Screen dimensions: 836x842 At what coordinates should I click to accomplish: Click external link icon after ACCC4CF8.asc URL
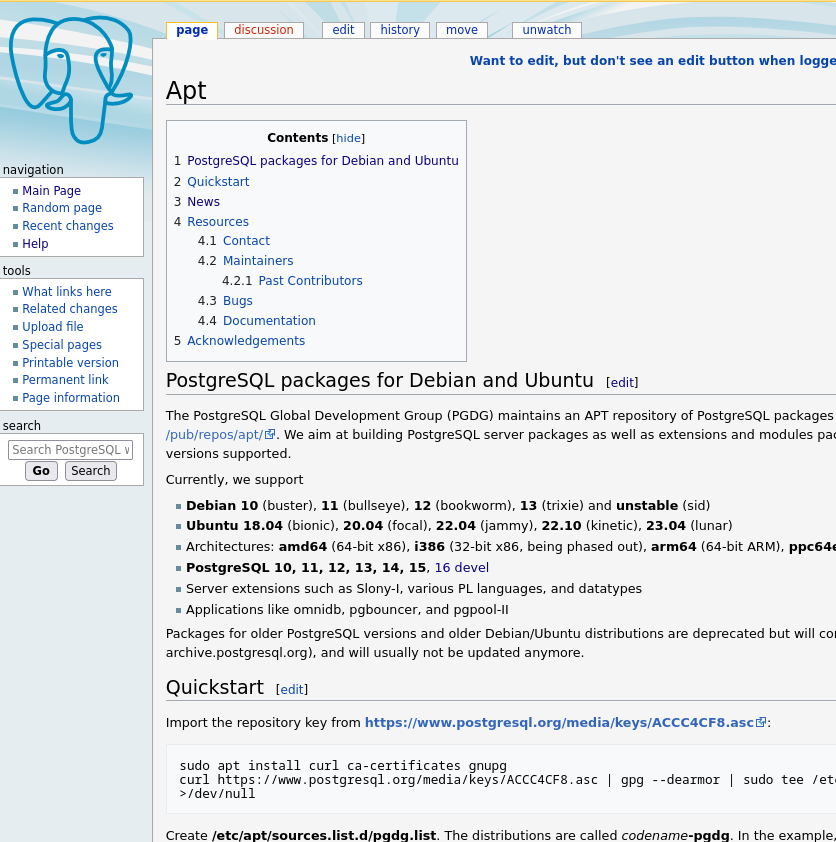[x=761, y=722]
